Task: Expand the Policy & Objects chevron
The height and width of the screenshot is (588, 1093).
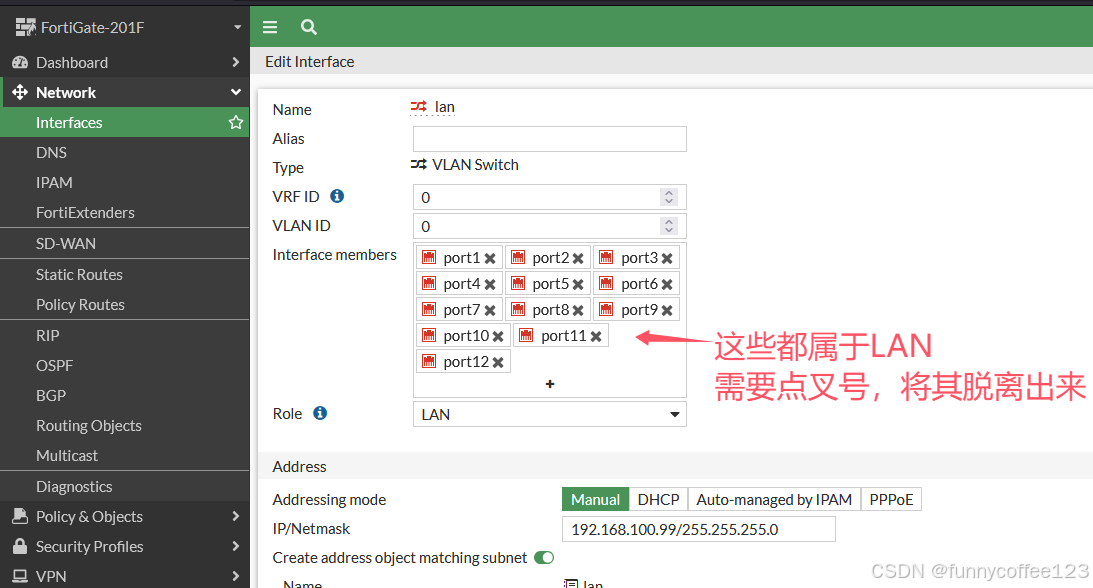Action: 236,516
